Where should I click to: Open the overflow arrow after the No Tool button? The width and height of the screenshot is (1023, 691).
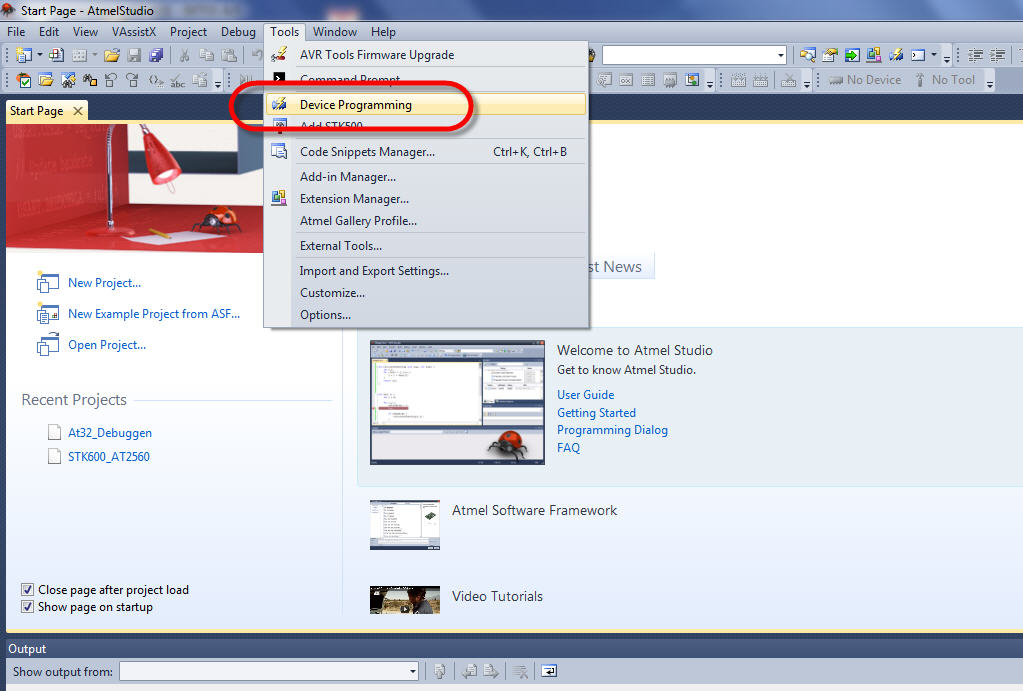[x=990, y=82]
